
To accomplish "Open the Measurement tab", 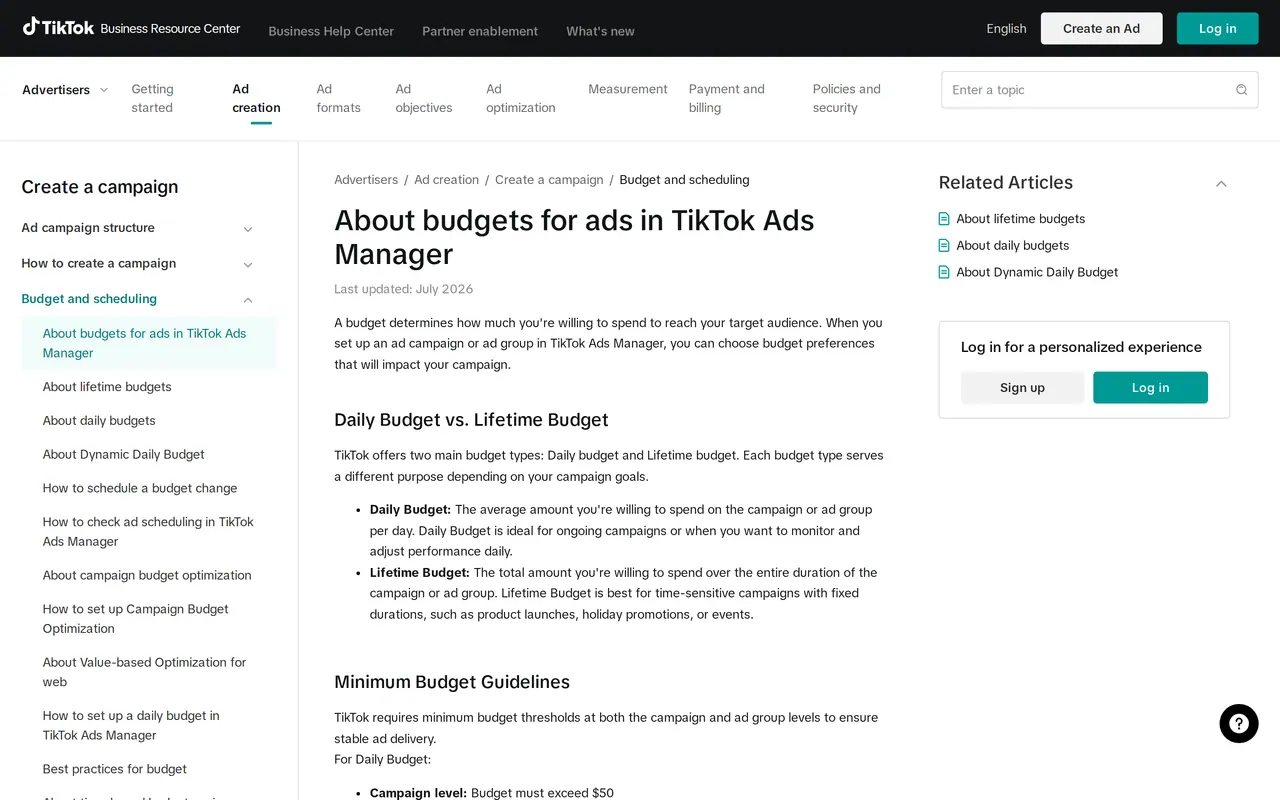I will pos(628,89).
